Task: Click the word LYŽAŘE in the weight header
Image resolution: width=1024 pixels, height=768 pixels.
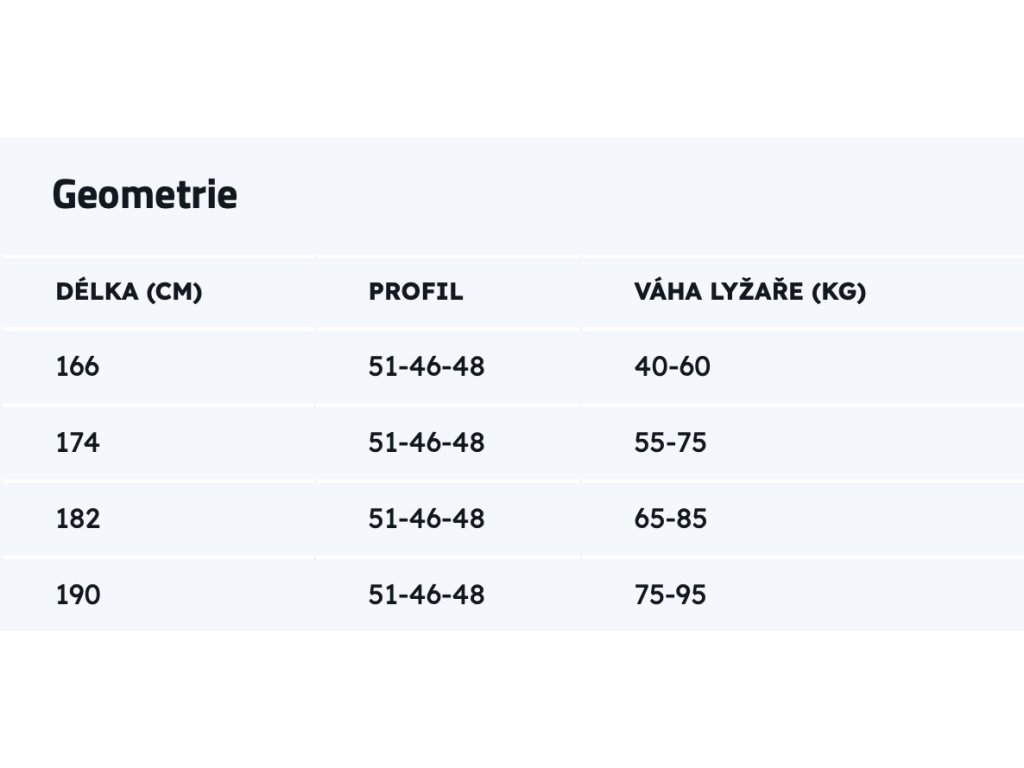Action: (756, 290)
